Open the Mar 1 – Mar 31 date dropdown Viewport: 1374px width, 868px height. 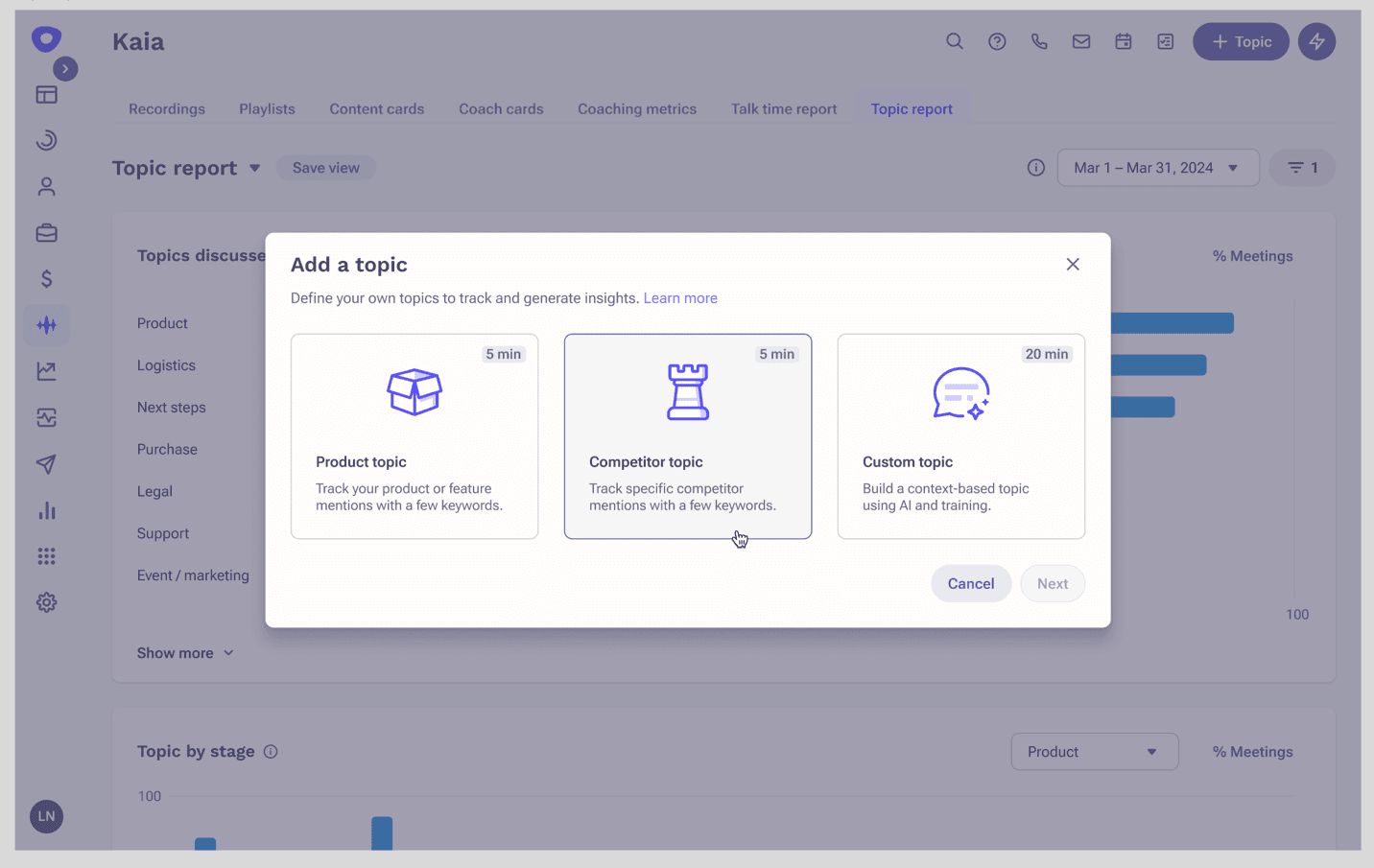click(x=1157, y=168)
